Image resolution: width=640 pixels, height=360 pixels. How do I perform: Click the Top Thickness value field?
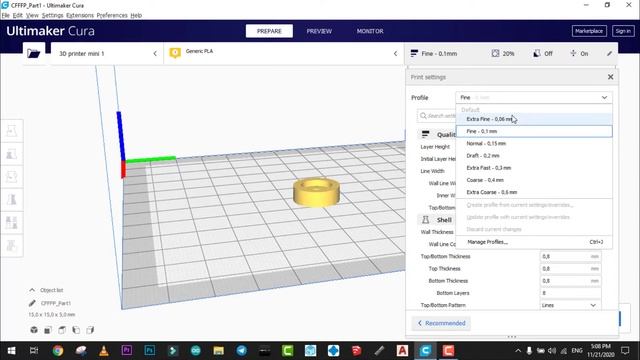570,269
